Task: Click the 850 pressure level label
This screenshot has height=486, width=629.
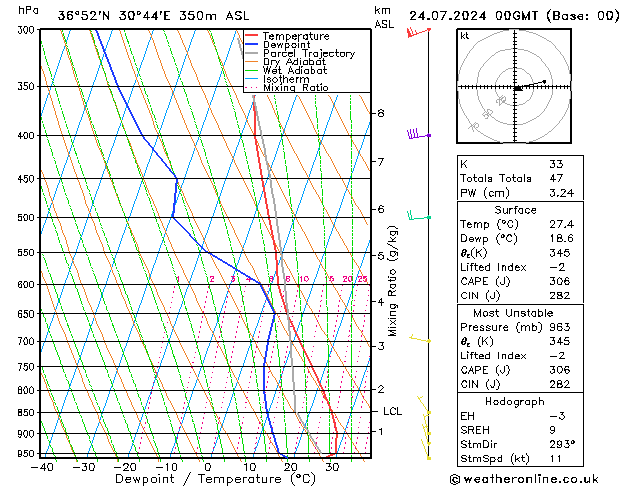Action: coord(28,412)
